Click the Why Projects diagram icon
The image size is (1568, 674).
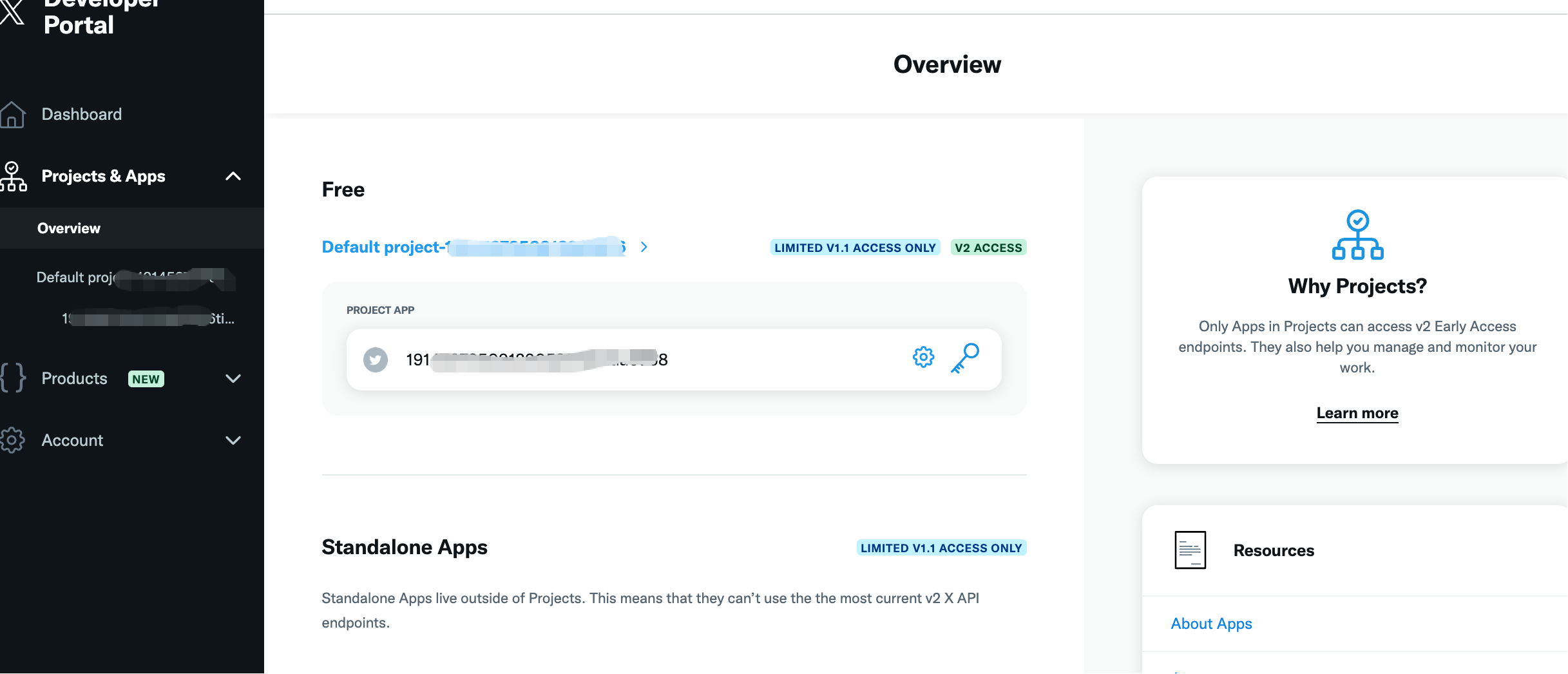coord(1357,235)
